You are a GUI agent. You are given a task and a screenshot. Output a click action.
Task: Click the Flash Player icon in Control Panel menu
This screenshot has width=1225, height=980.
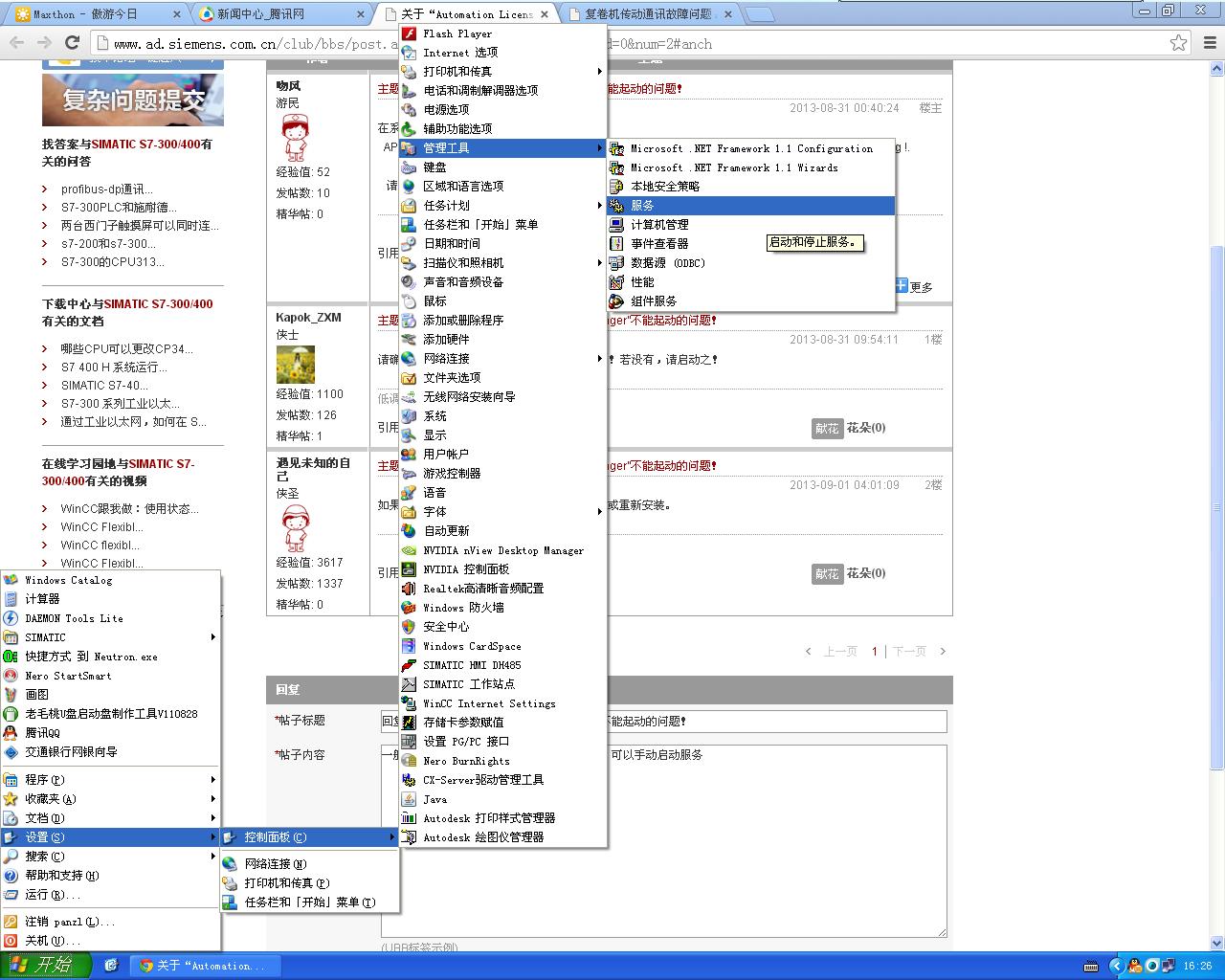point(409,33)
